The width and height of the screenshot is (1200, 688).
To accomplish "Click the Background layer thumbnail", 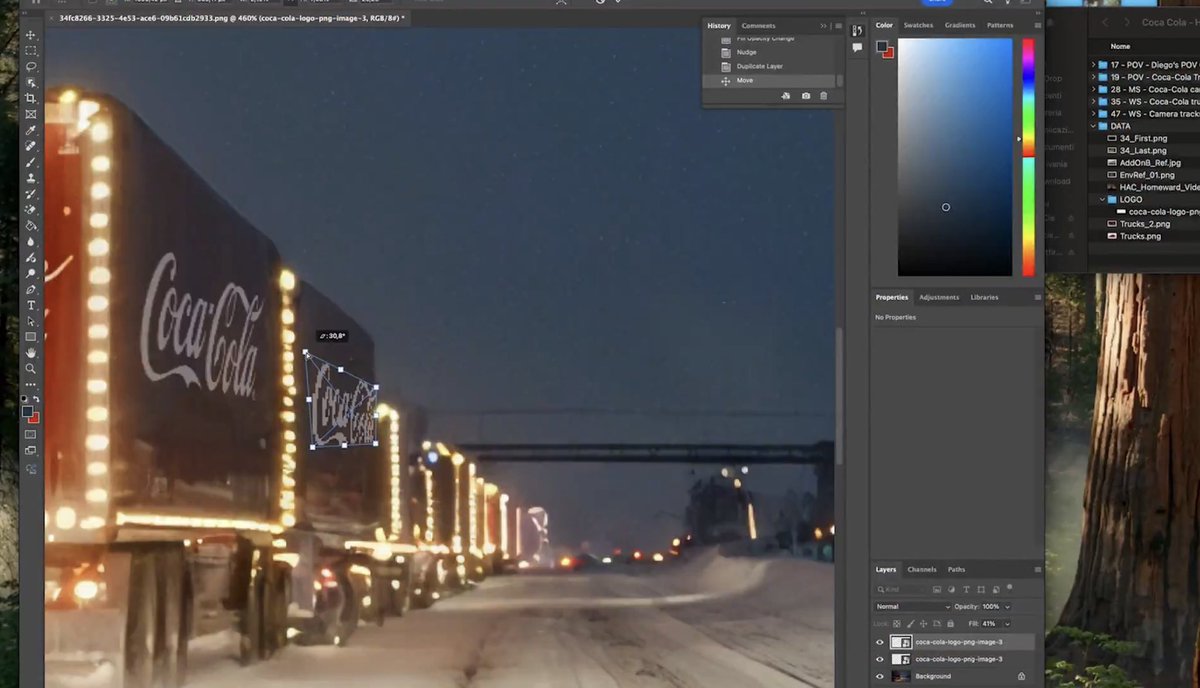I will 901,676.
